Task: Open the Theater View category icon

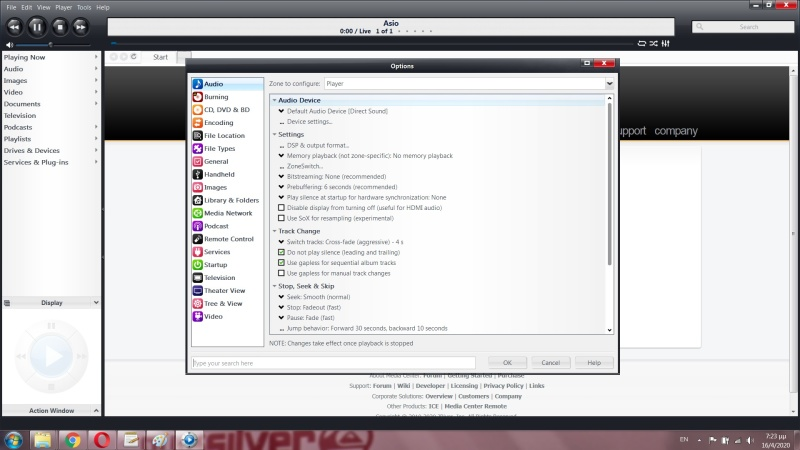Action: tap(197, 290)
